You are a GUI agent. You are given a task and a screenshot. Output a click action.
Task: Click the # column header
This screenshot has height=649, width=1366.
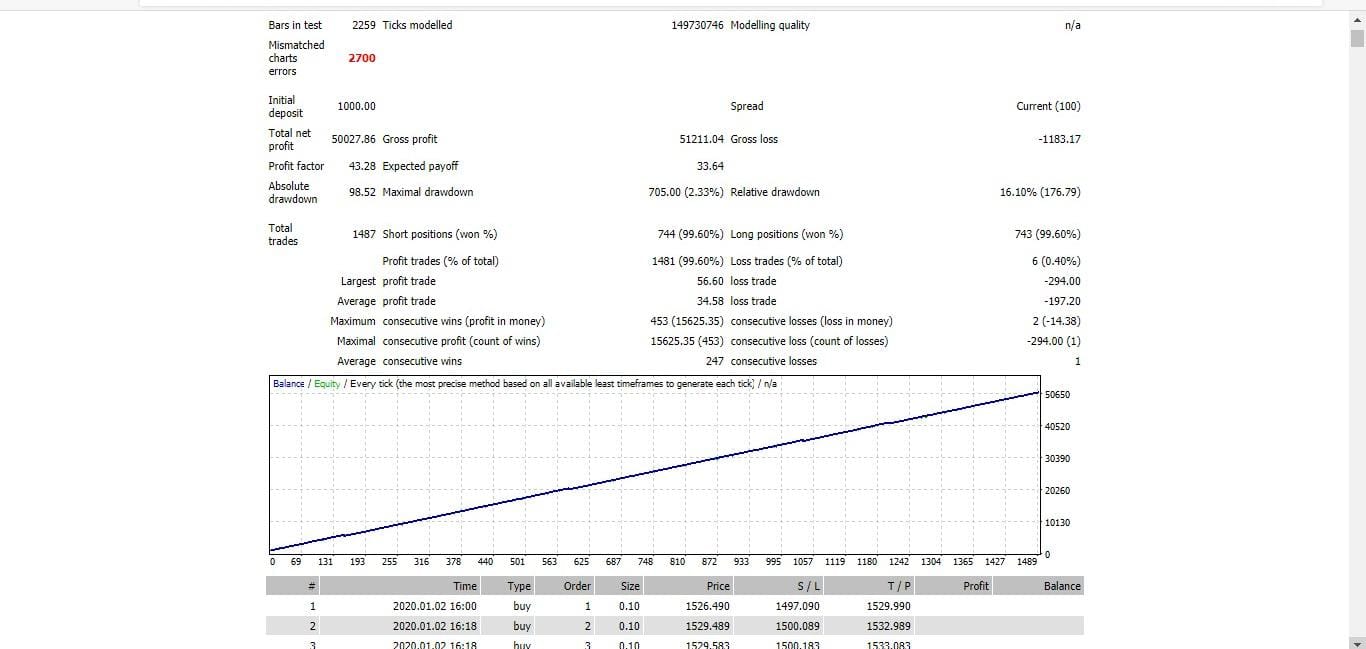[x=312, y=586]
